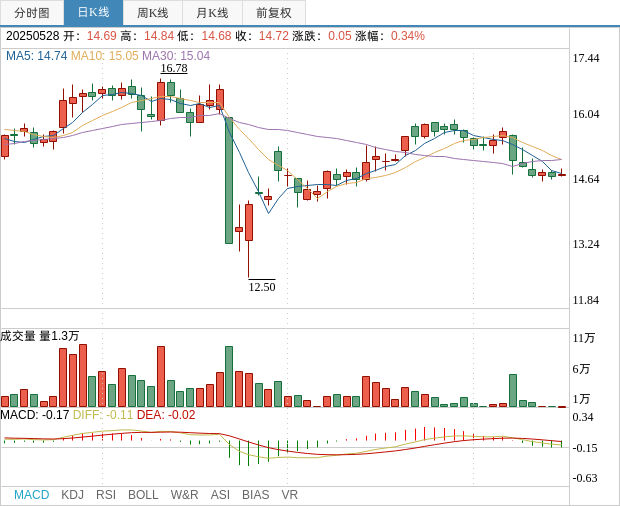Click the DIFF value in MACD panel

pos(103,415)
